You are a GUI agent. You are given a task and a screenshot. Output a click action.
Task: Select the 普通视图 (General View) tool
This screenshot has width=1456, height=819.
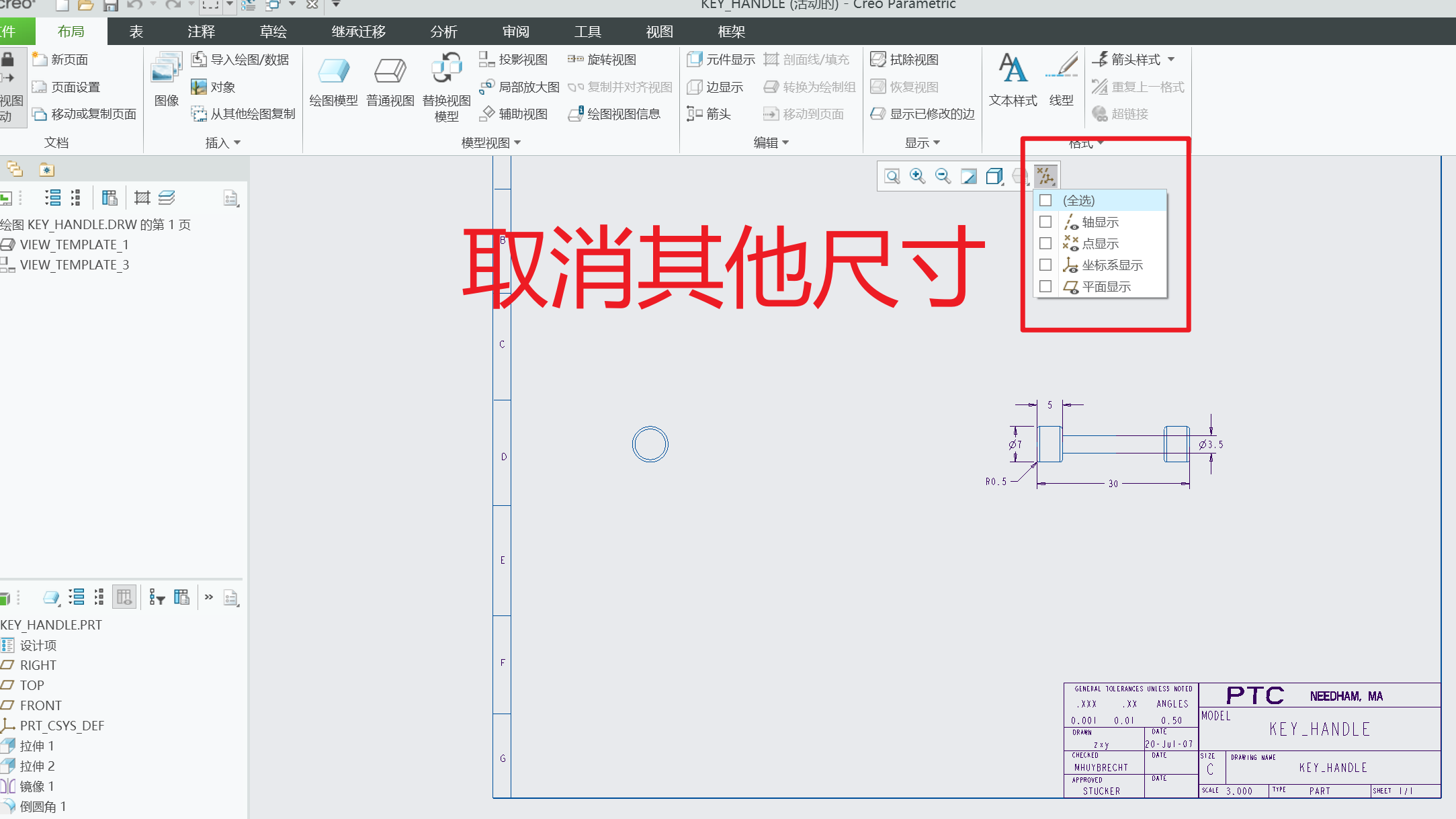tap(390, 79)
